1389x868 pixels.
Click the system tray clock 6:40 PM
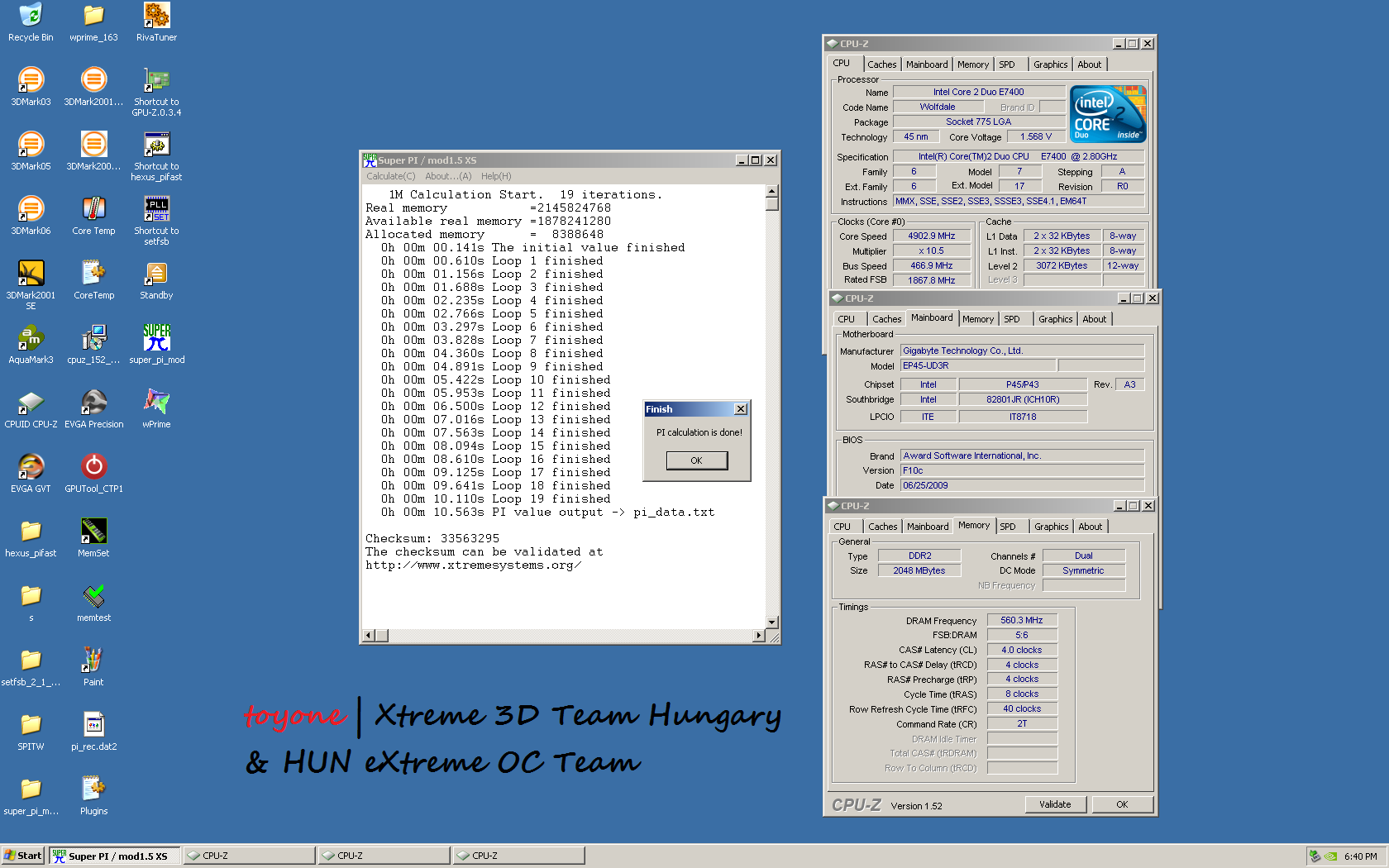click(x=1361, y=856)
